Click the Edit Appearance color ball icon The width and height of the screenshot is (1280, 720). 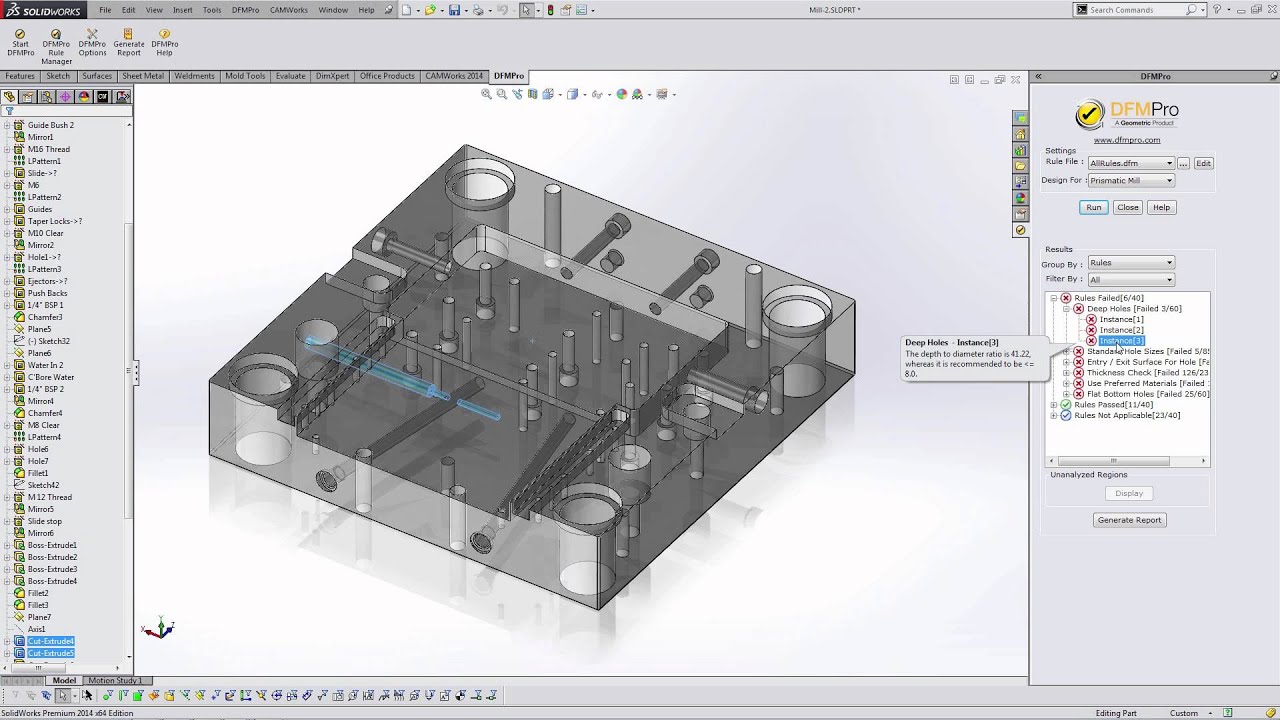[x=622, y=94]
